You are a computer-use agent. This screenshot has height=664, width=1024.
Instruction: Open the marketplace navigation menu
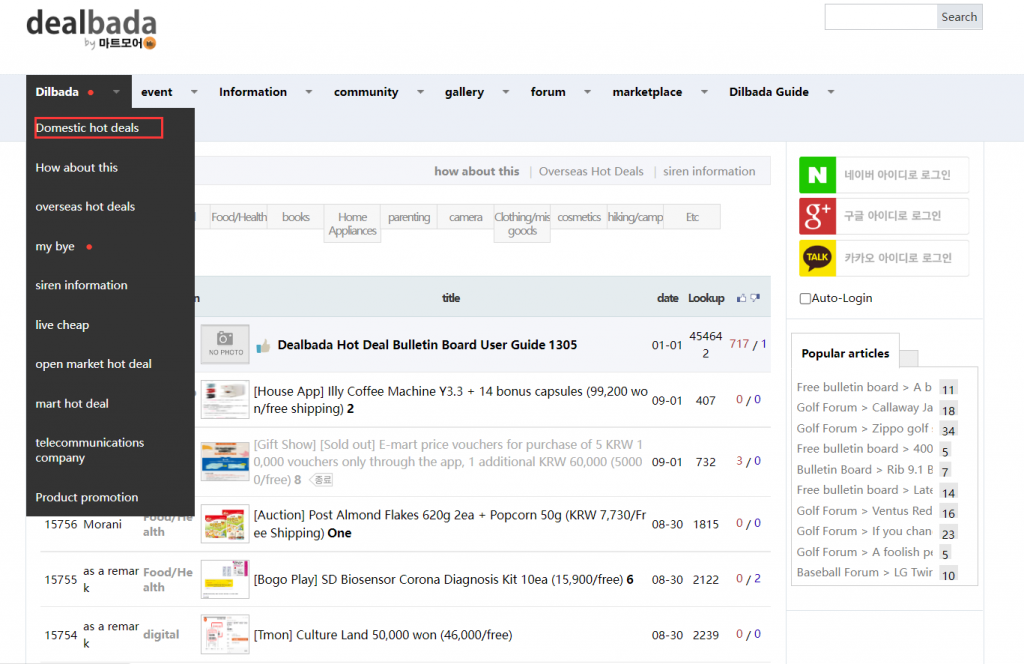[647, 92]
